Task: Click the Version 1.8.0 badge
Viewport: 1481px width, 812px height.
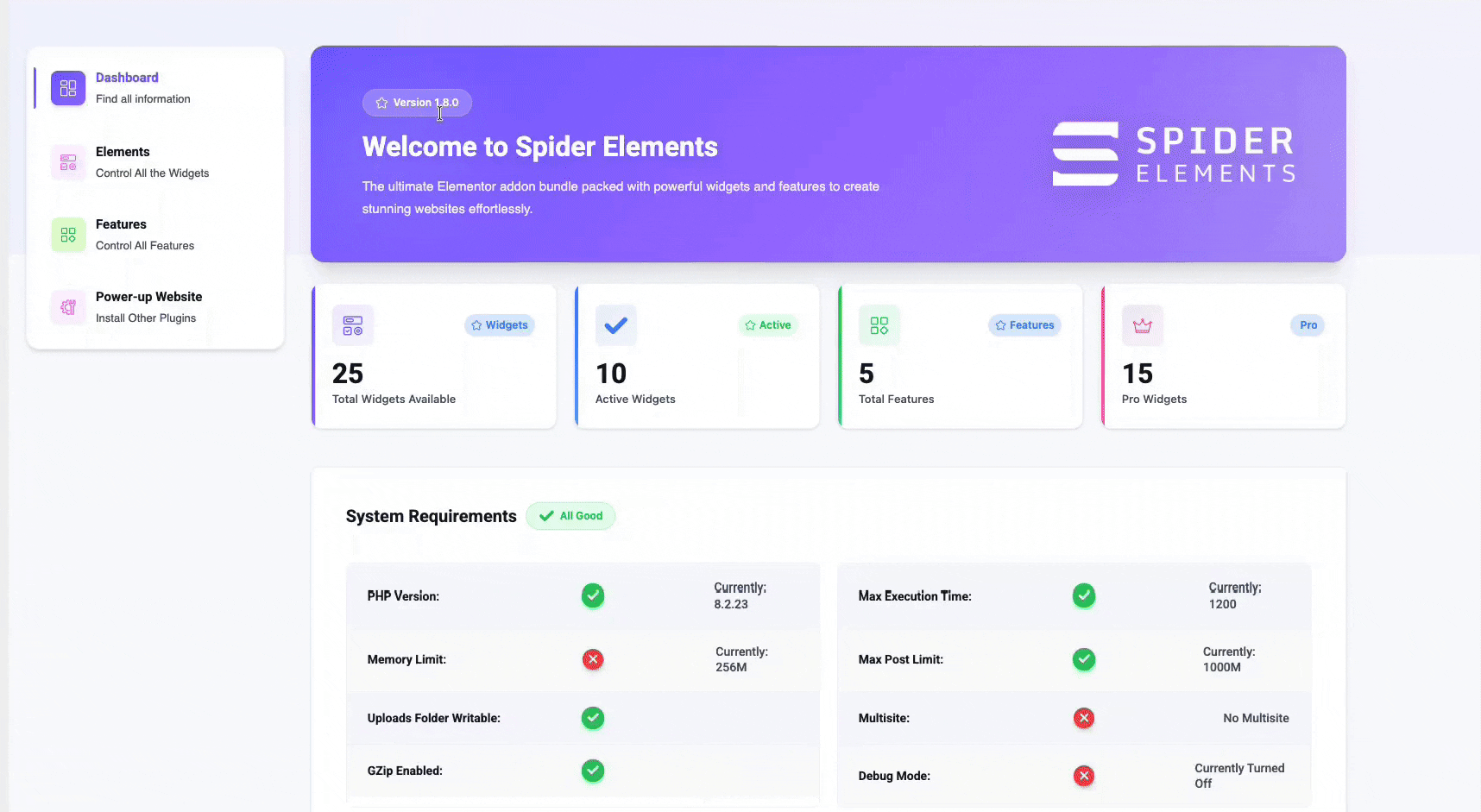Action: click(x=417, y=103)
